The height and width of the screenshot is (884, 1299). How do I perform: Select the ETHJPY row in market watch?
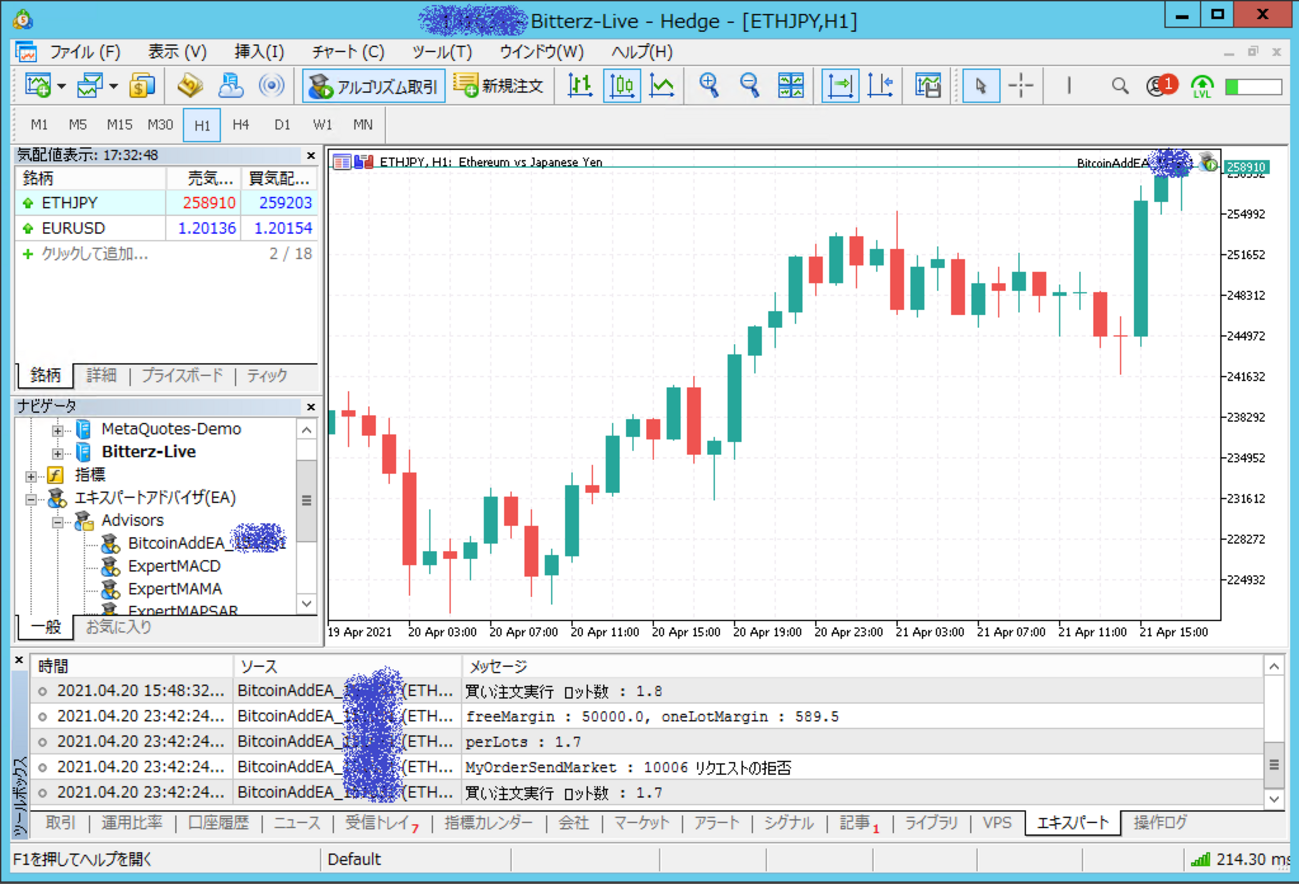pyautogui.click(x=90, y=203)
